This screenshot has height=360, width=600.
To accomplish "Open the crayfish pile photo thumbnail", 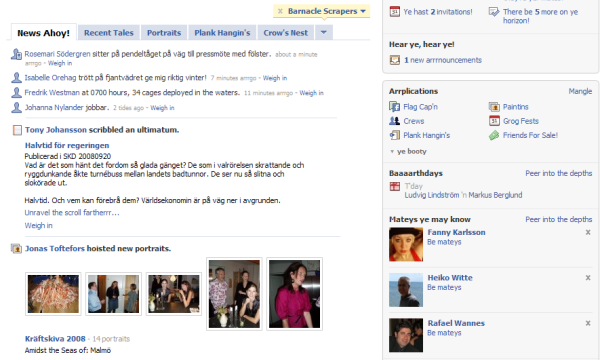I will click(x=53, y=294).
